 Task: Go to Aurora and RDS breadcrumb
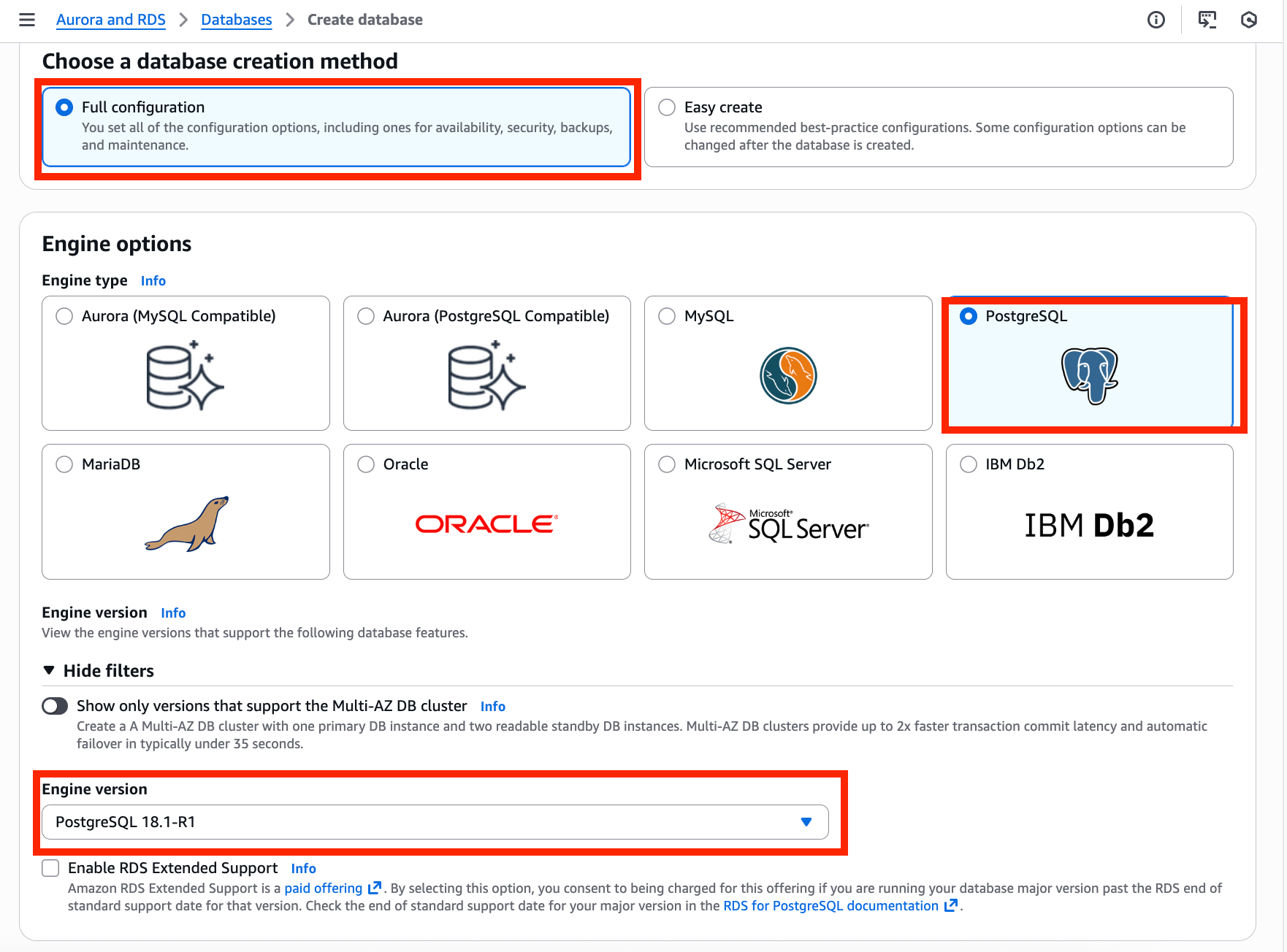[111, 20]
